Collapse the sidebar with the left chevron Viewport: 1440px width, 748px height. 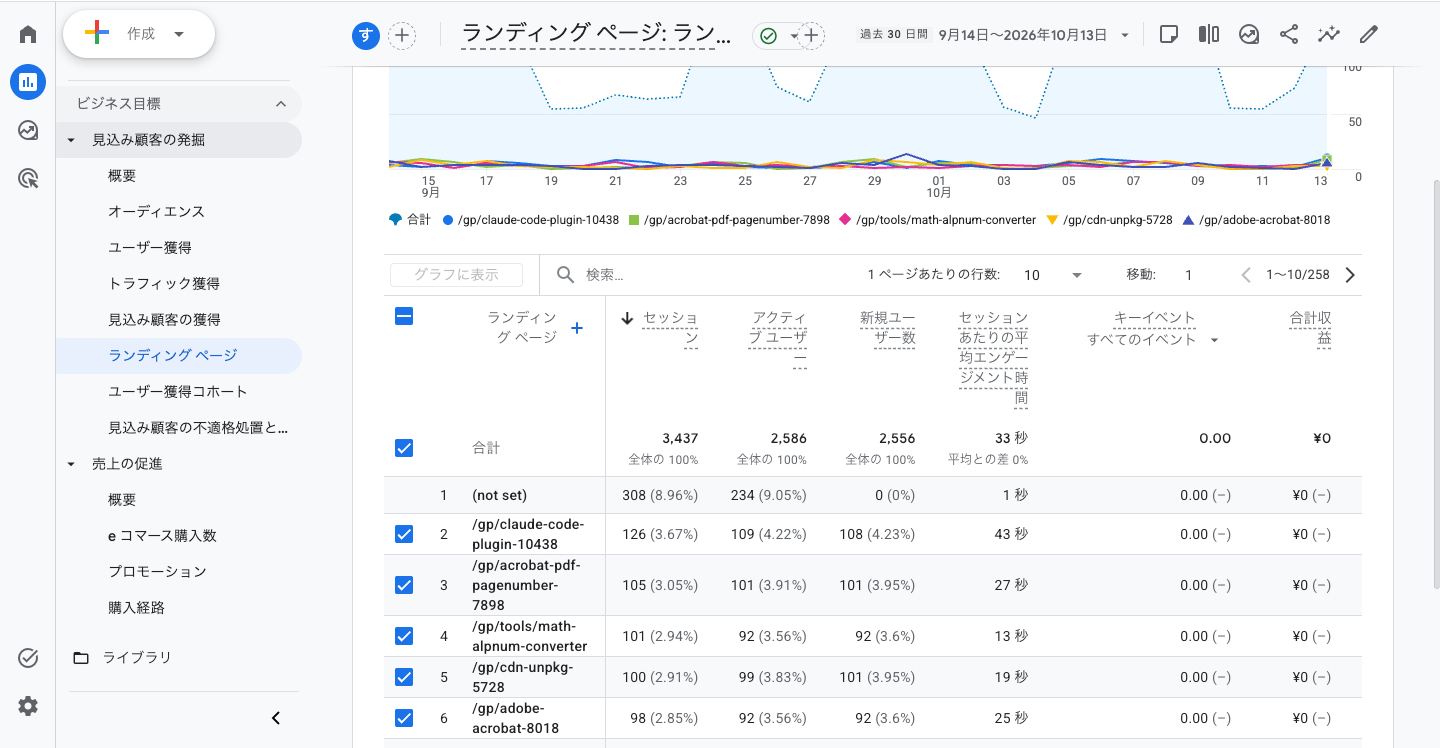click(x=276, y=718)
